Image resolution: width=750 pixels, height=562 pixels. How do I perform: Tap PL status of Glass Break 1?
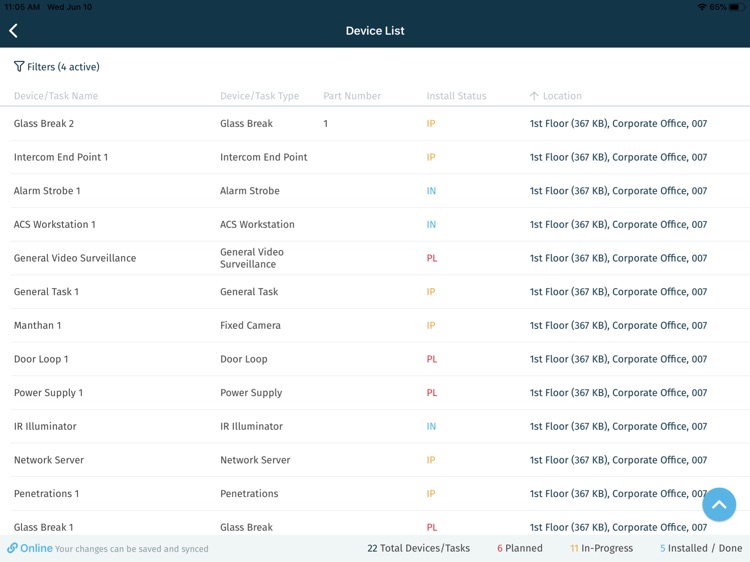point(432,527)
